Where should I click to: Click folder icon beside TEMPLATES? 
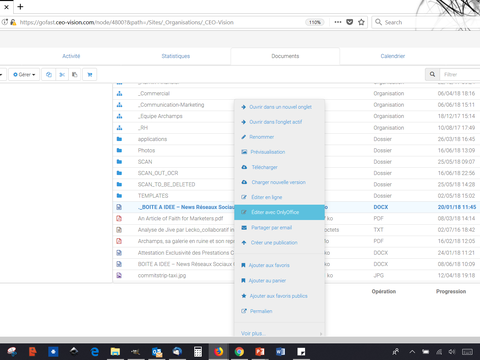[x=119, y=196]
